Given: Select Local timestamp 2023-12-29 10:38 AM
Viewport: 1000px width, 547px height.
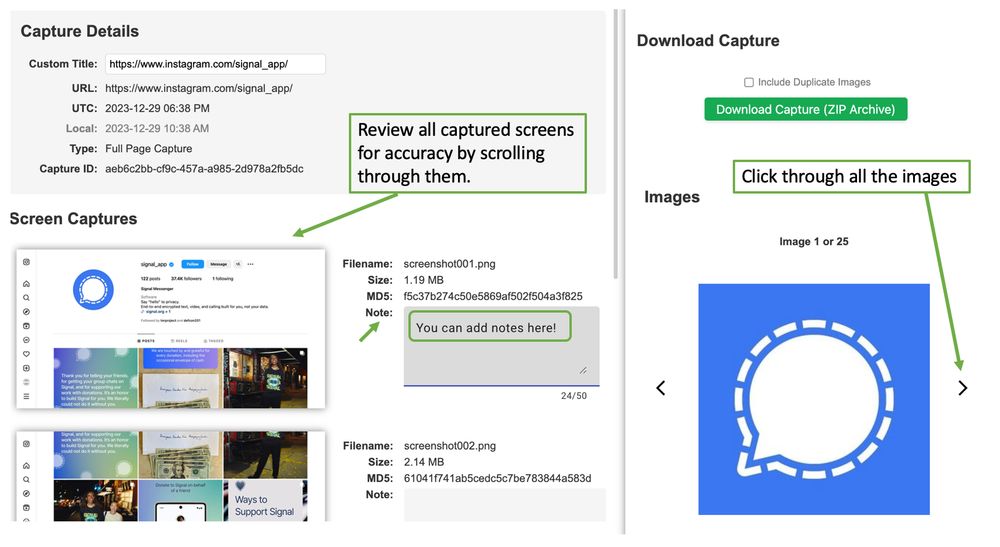Looking at the screenshot, I should tap(157, 128).
